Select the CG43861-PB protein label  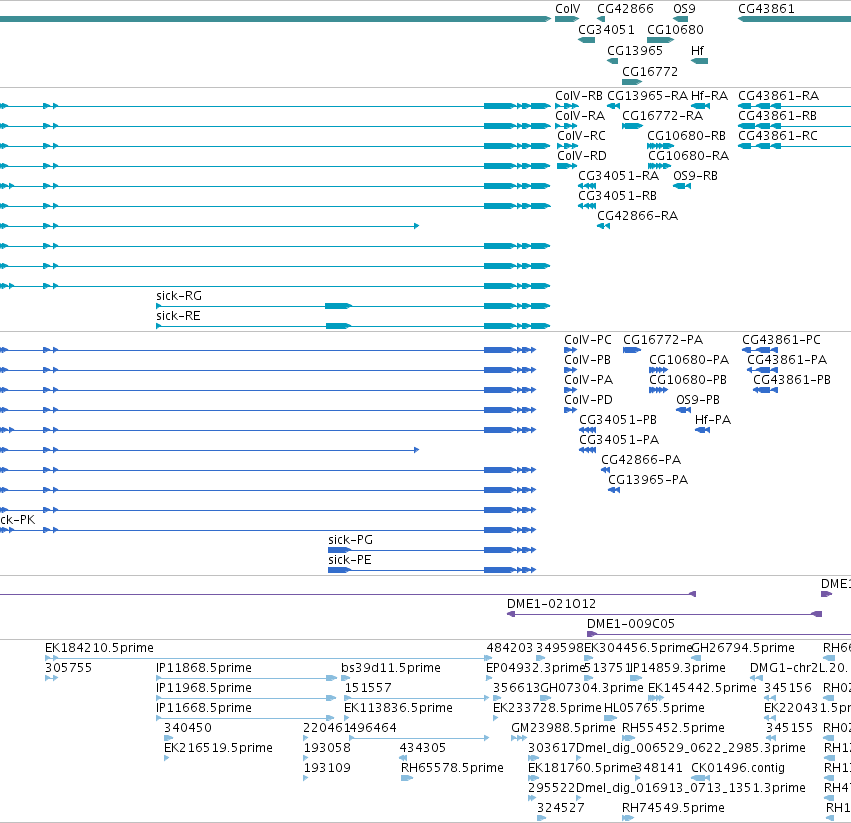coord(792,380)
